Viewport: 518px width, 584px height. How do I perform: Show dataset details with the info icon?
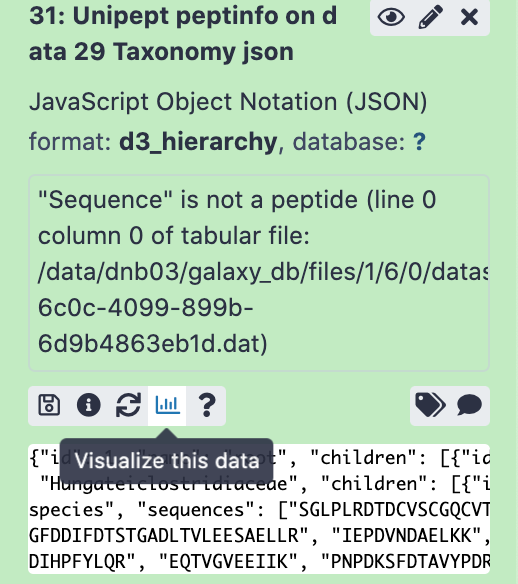88,405
